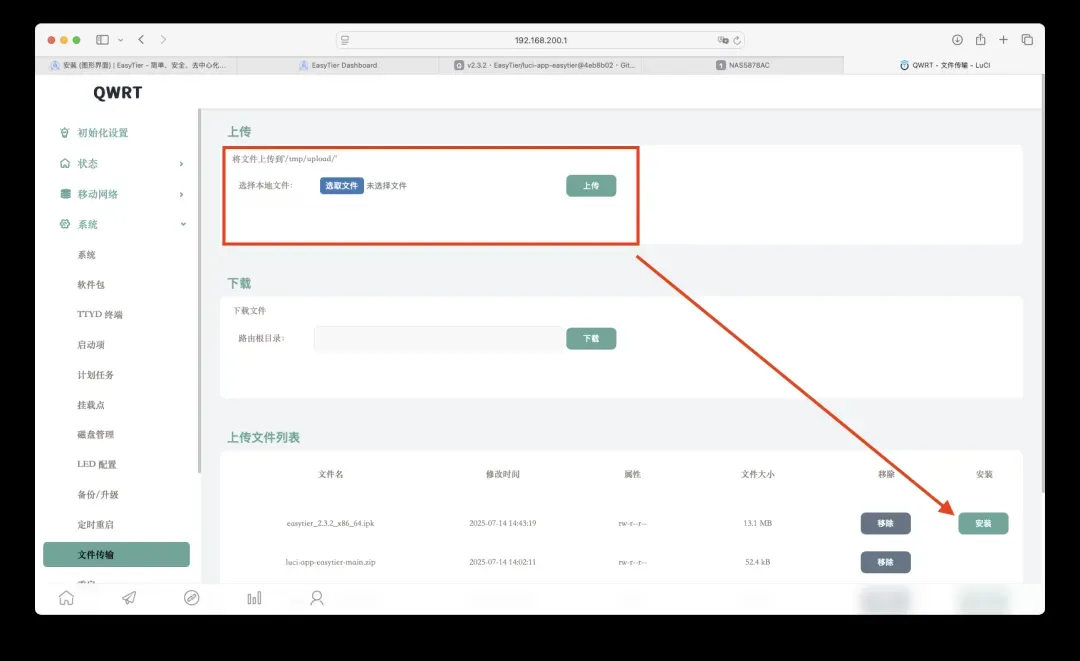Open Safari downloads icon
The height and width of the screenshot is (661, 1080).
pos(957,40)
